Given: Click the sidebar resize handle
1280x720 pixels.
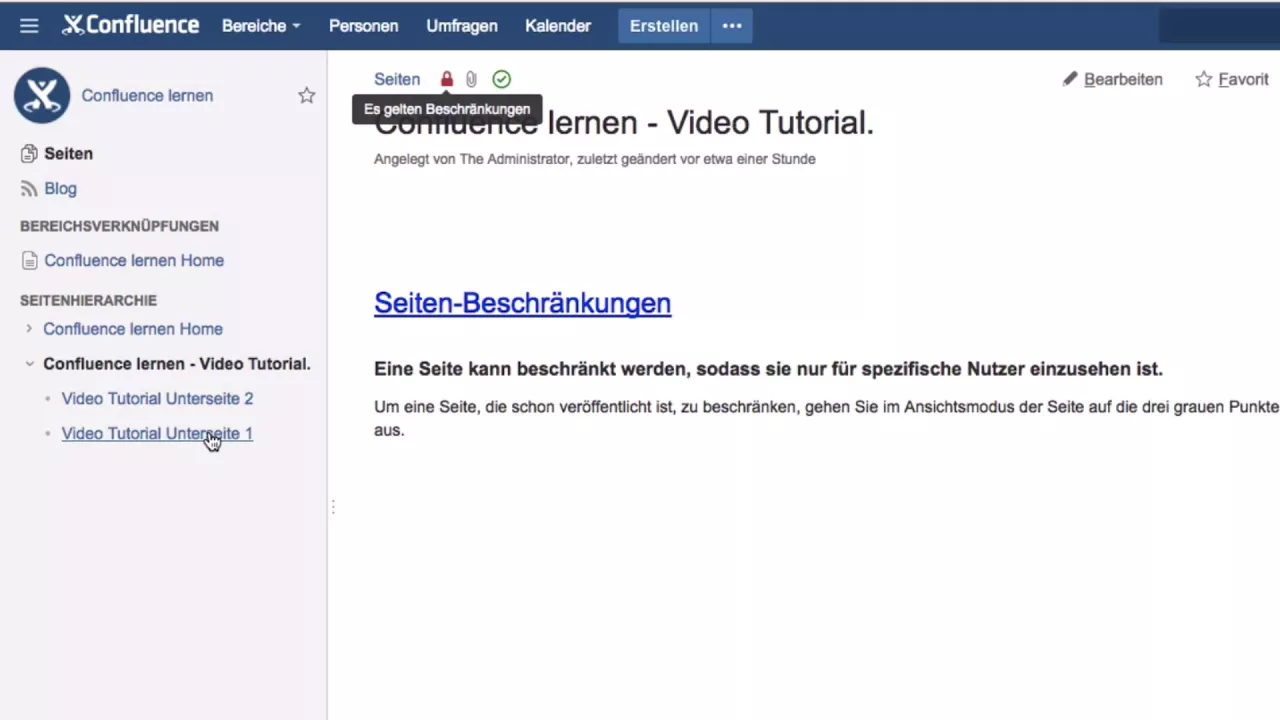Looking at the screenshot, I should 332,508.
